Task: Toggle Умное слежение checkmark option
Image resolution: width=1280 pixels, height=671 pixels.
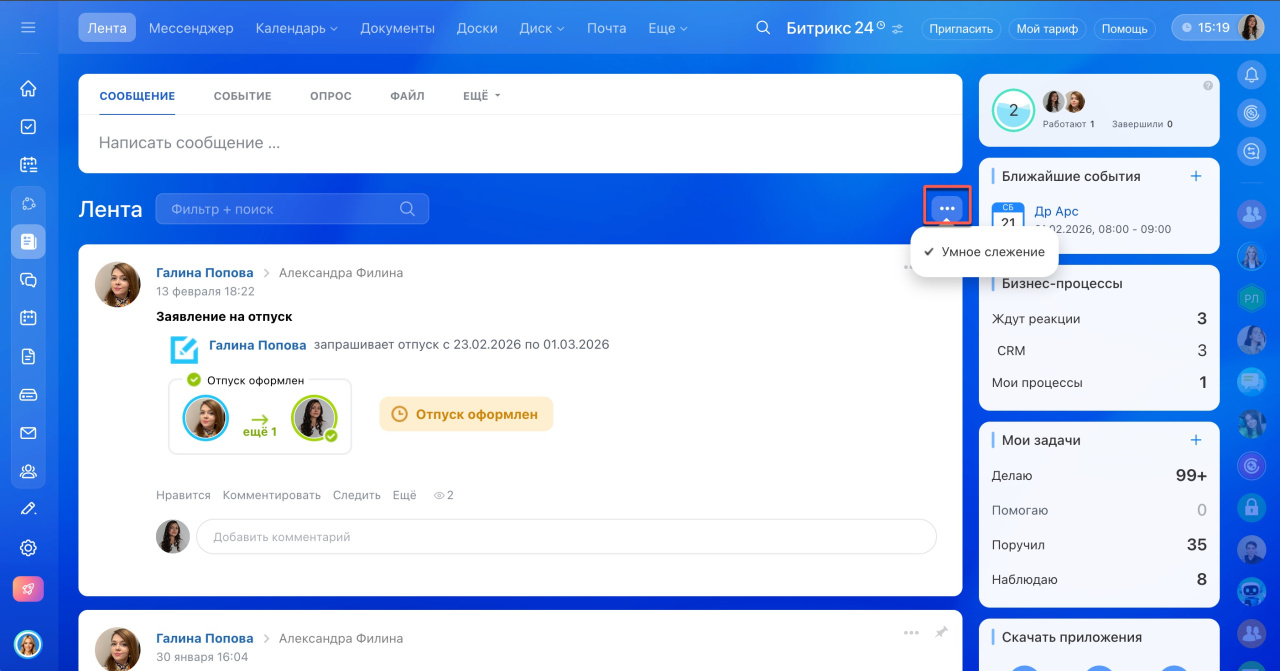Action: pos(984,252)
